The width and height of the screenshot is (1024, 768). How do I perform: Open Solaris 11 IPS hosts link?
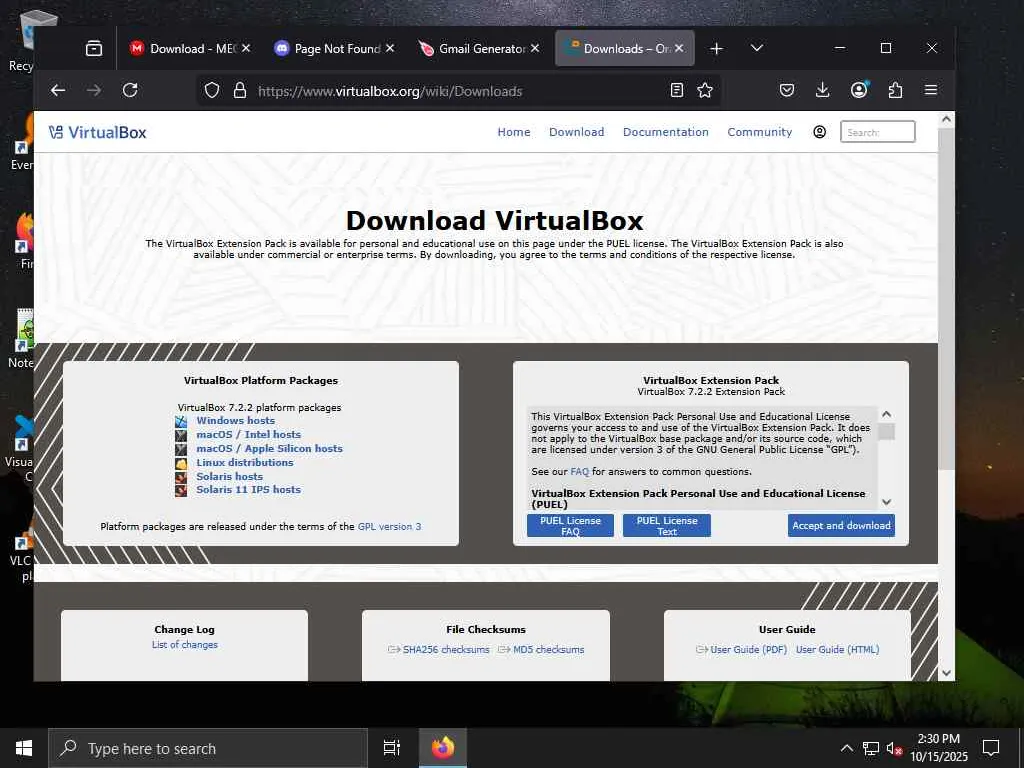coord(249,489)
